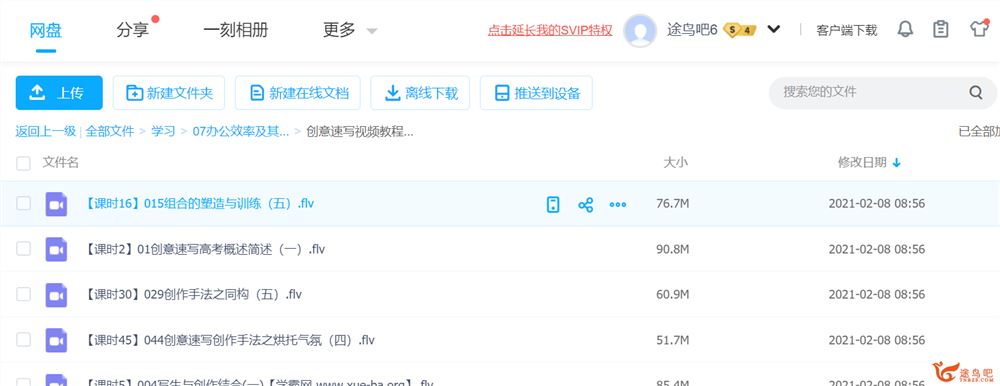Screen dimensions: 1000x386
Task: Push 课时16 file to device icon
Action: tap(553, 204)
